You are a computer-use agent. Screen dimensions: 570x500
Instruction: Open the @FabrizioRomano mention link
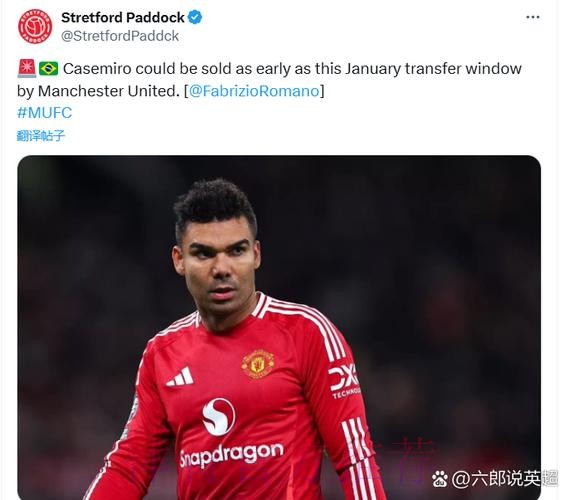point(254,91)
